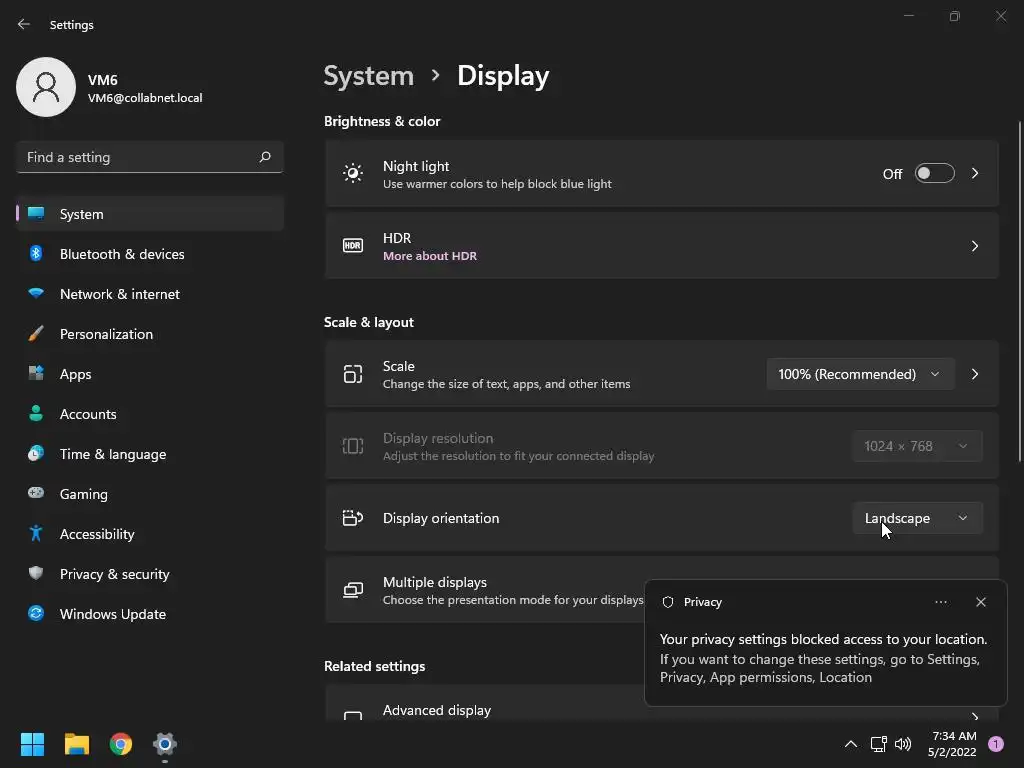The height and width of the screenshot is (768, 1024).
Task: Click the Night light sun icon
Action: point(353,174)
